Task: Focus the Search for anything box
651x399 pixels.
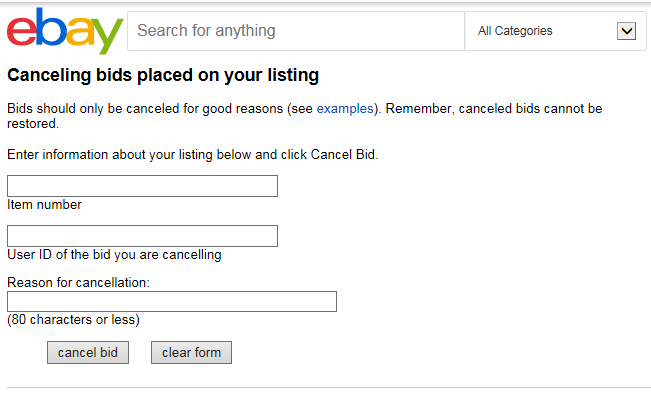Action: tap(296, 31)
